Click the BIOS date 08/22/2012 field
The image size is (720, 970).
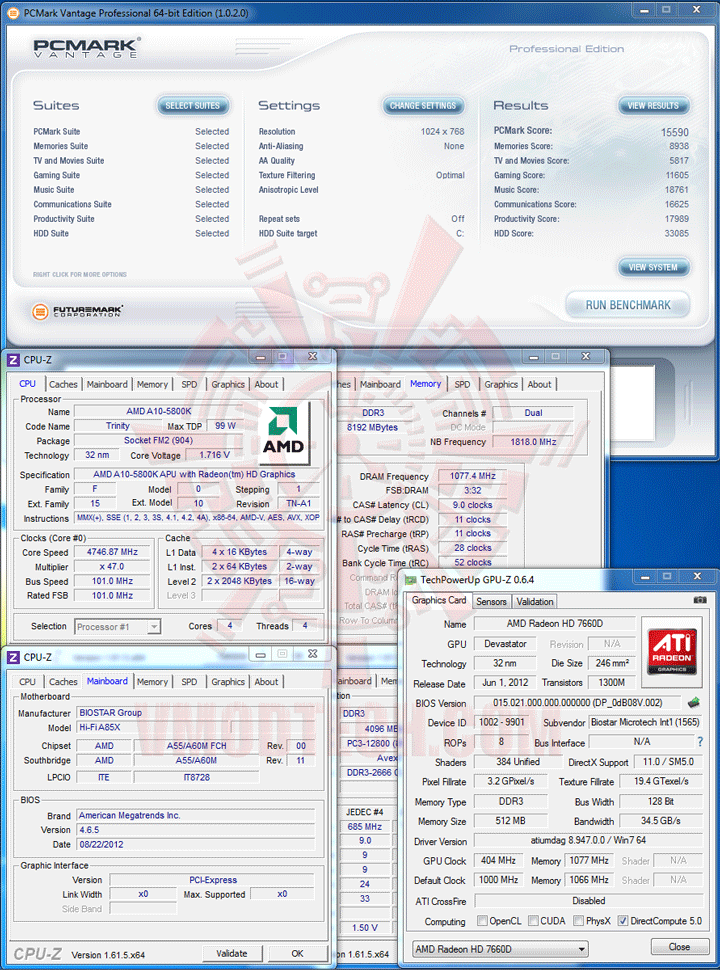pos(195,844)
